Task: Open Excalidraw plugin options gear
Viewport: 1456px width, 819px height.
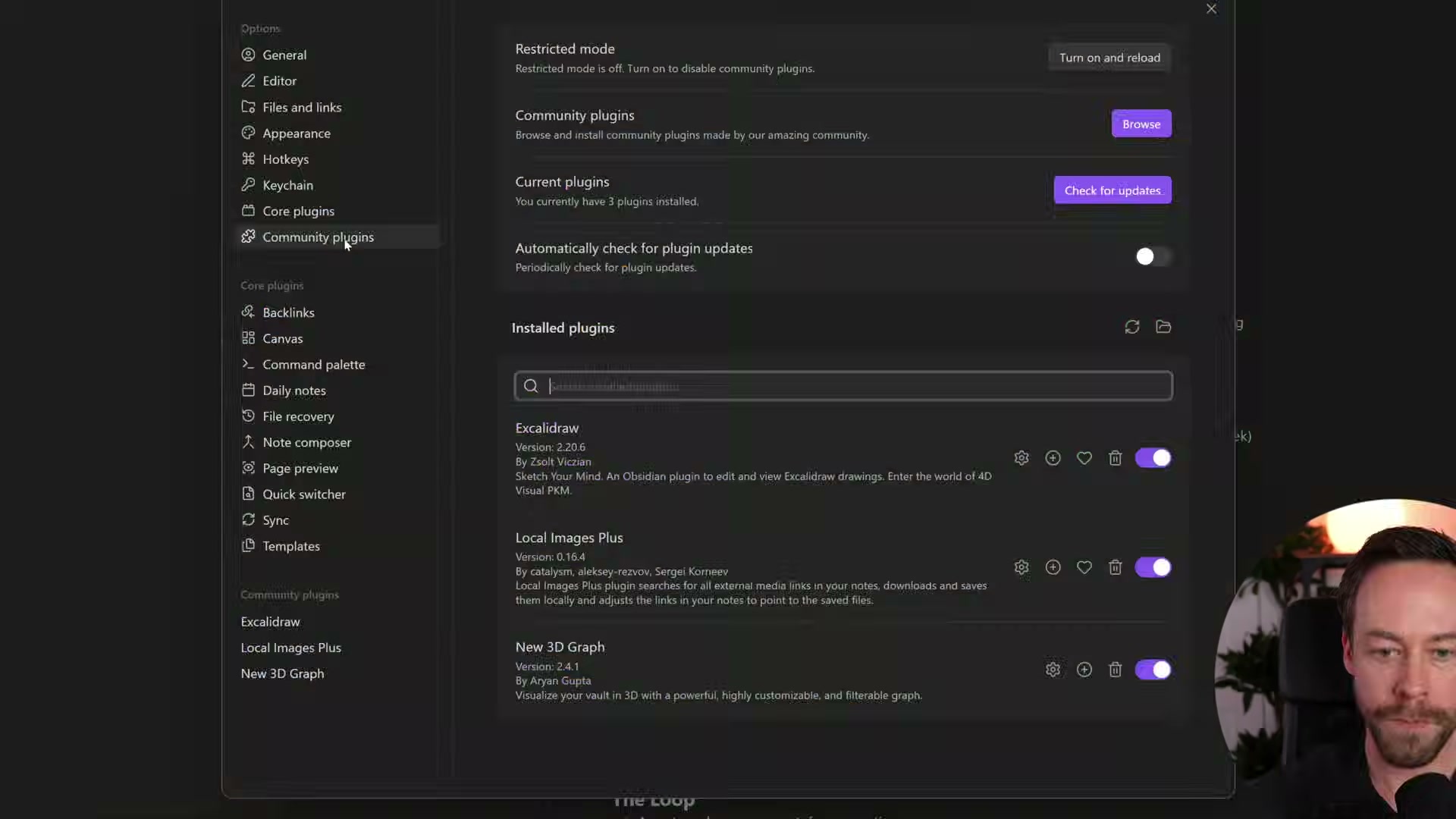Action: click(x=1021, y=458)
